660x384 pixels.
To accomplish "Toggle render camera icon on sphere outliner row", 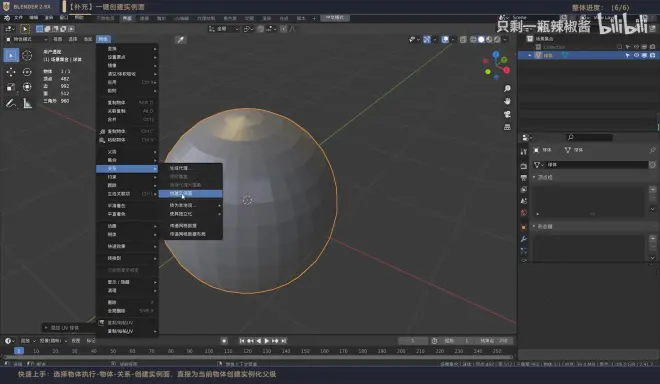I will [x=652, y=56].
